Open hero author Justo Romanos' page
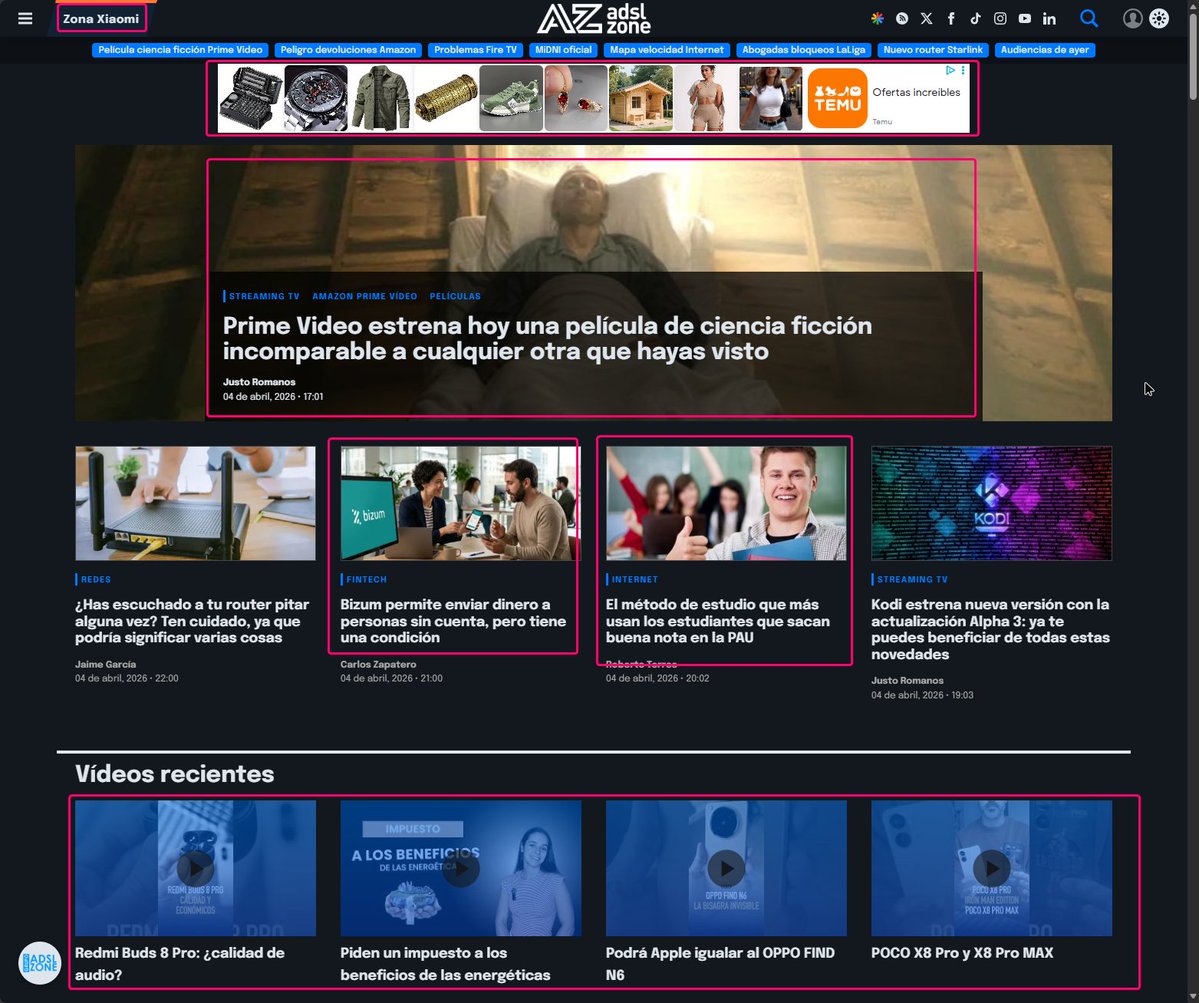 (259, 381)
